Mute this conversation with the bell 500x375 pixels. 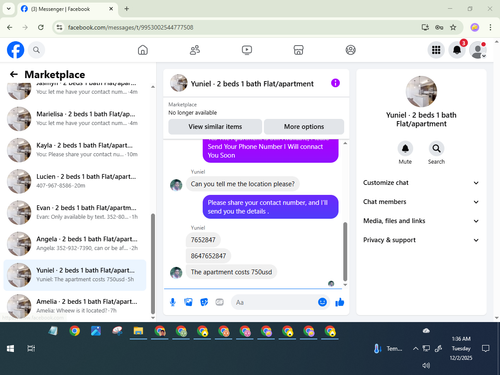(x=405, y=148)
